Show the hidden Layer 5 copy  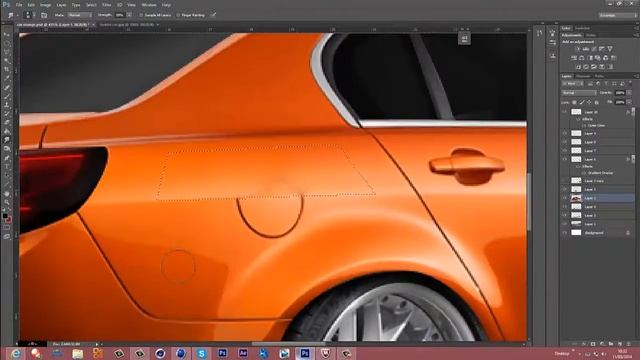click(564, 180)
